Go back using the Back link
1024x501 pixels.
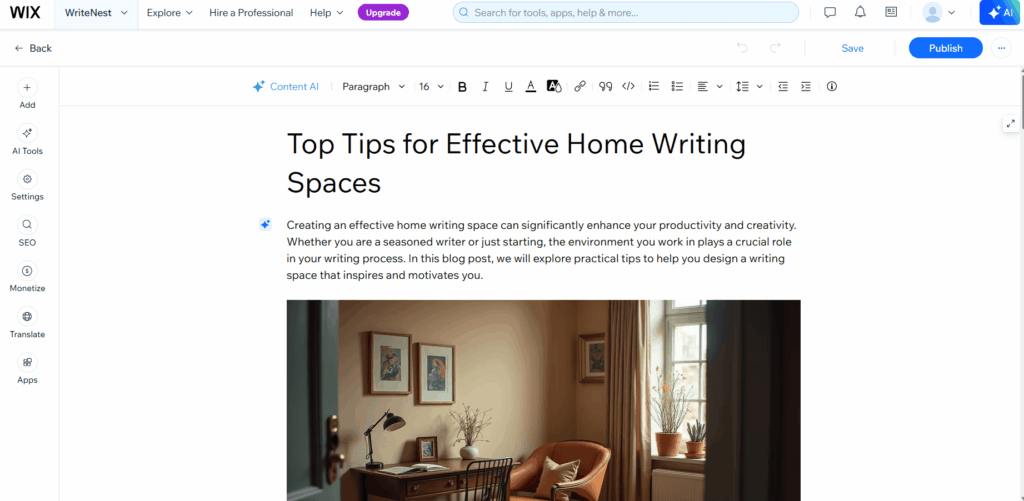33,48
